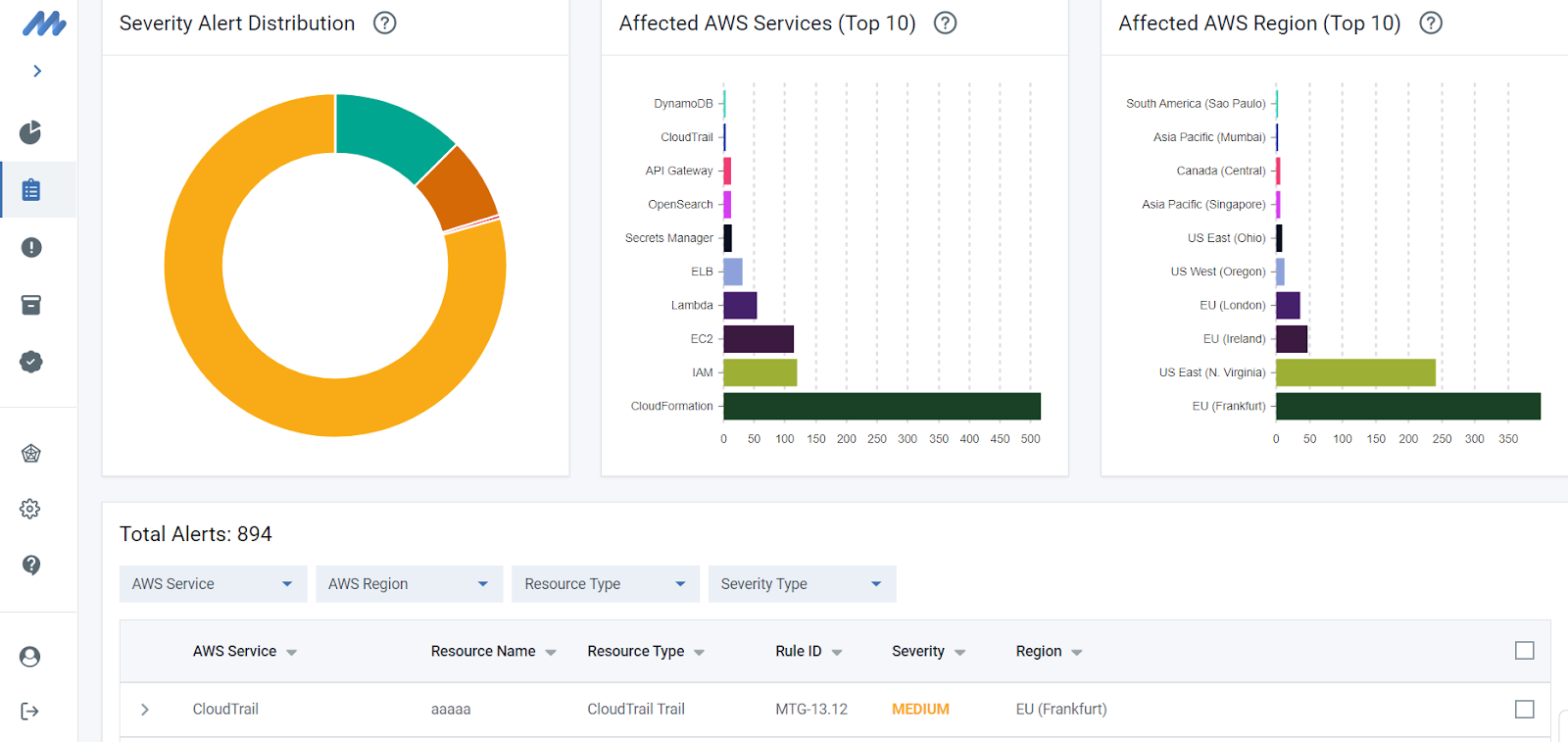Image resolution: width=1568 pixels, height=742 pixels.
Task: Click the 'Asia Pacific (Singapore)' region label
Action: [x=1203, y=204]
